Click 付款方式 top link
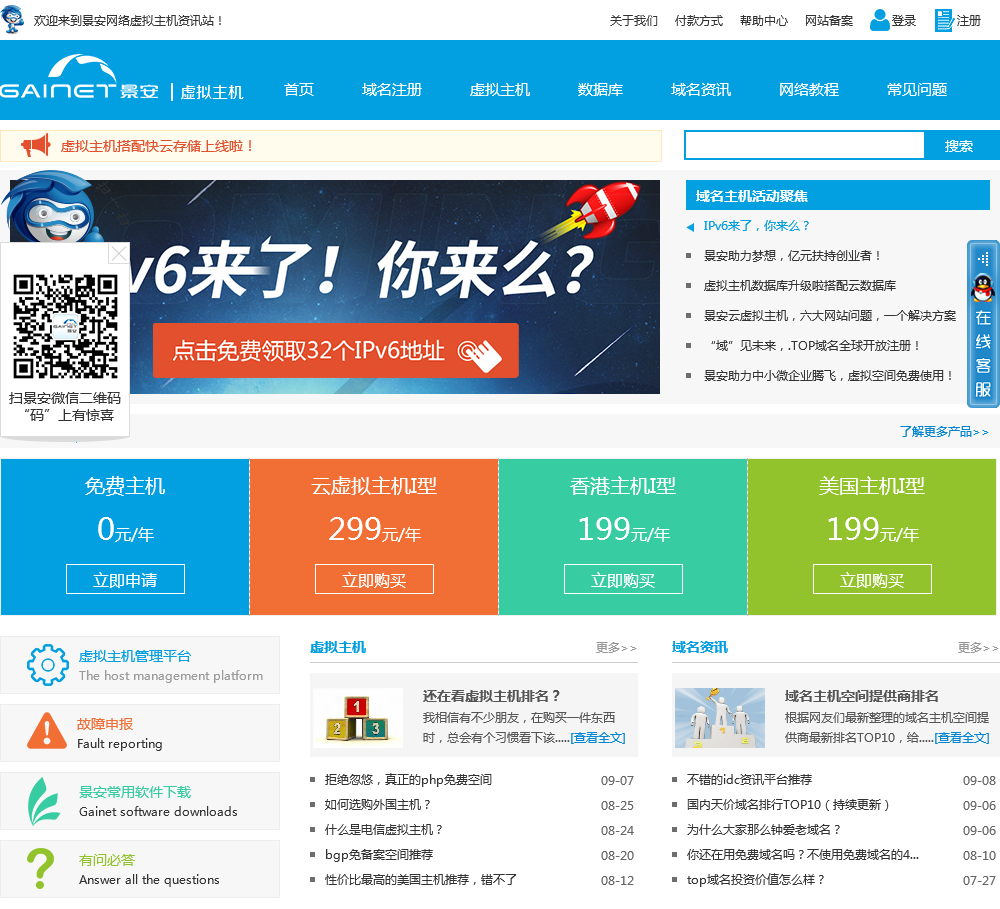 pos(698,20)
